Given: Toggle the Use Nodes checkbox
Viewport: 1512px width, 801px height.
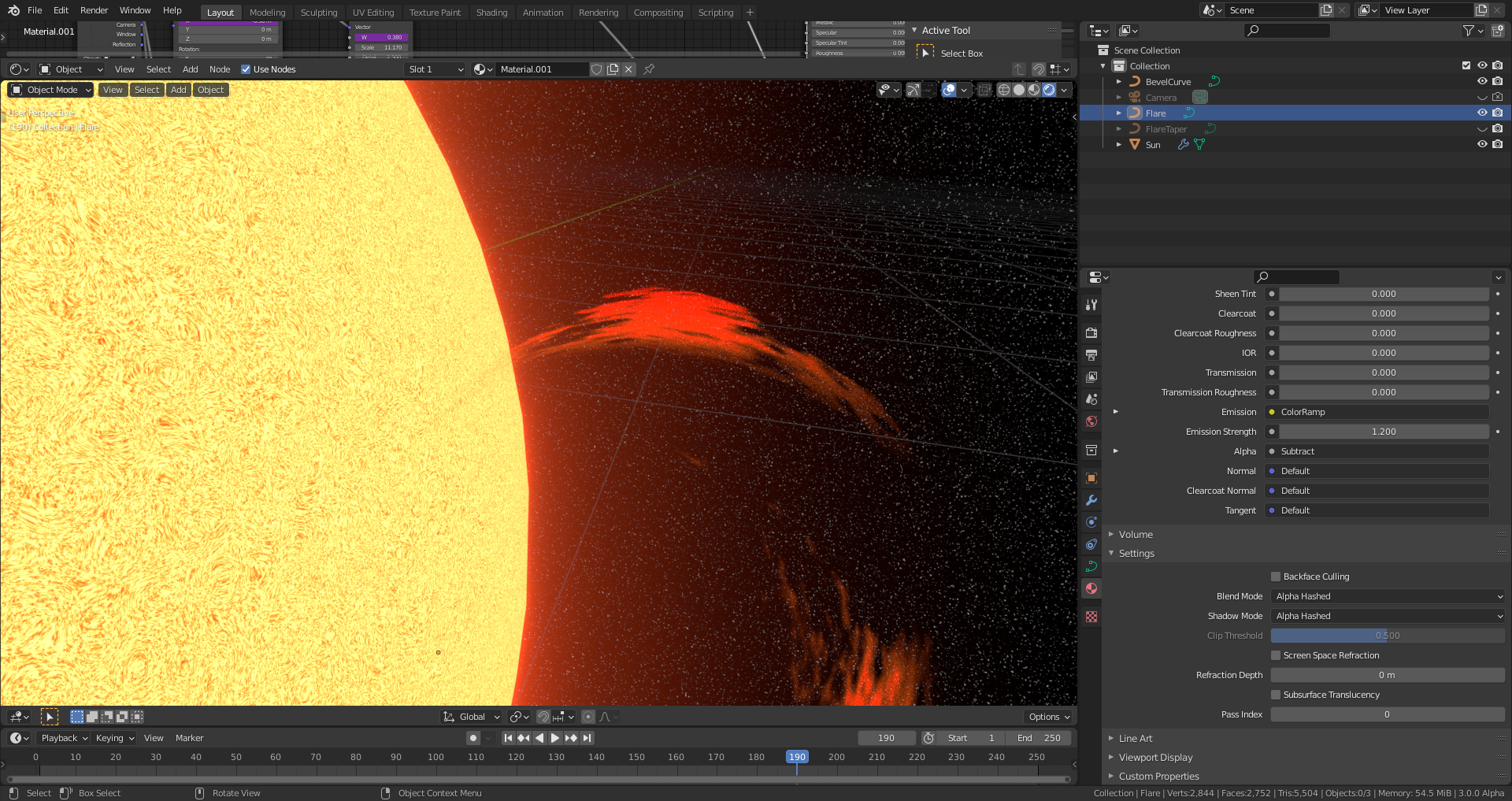Looking at the screenshot, I should click(246, 69).
